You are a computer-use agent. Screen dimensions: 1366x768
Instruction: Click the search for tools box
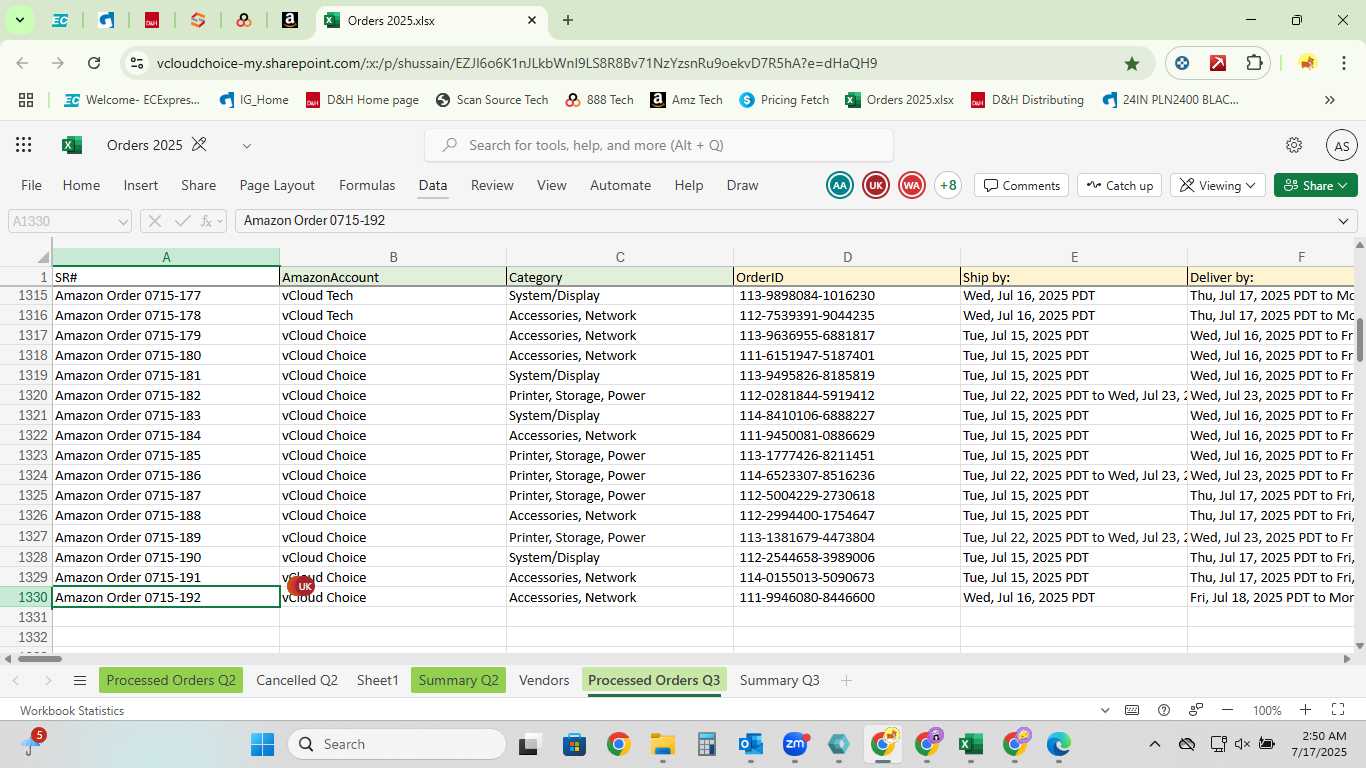(659, 145)
